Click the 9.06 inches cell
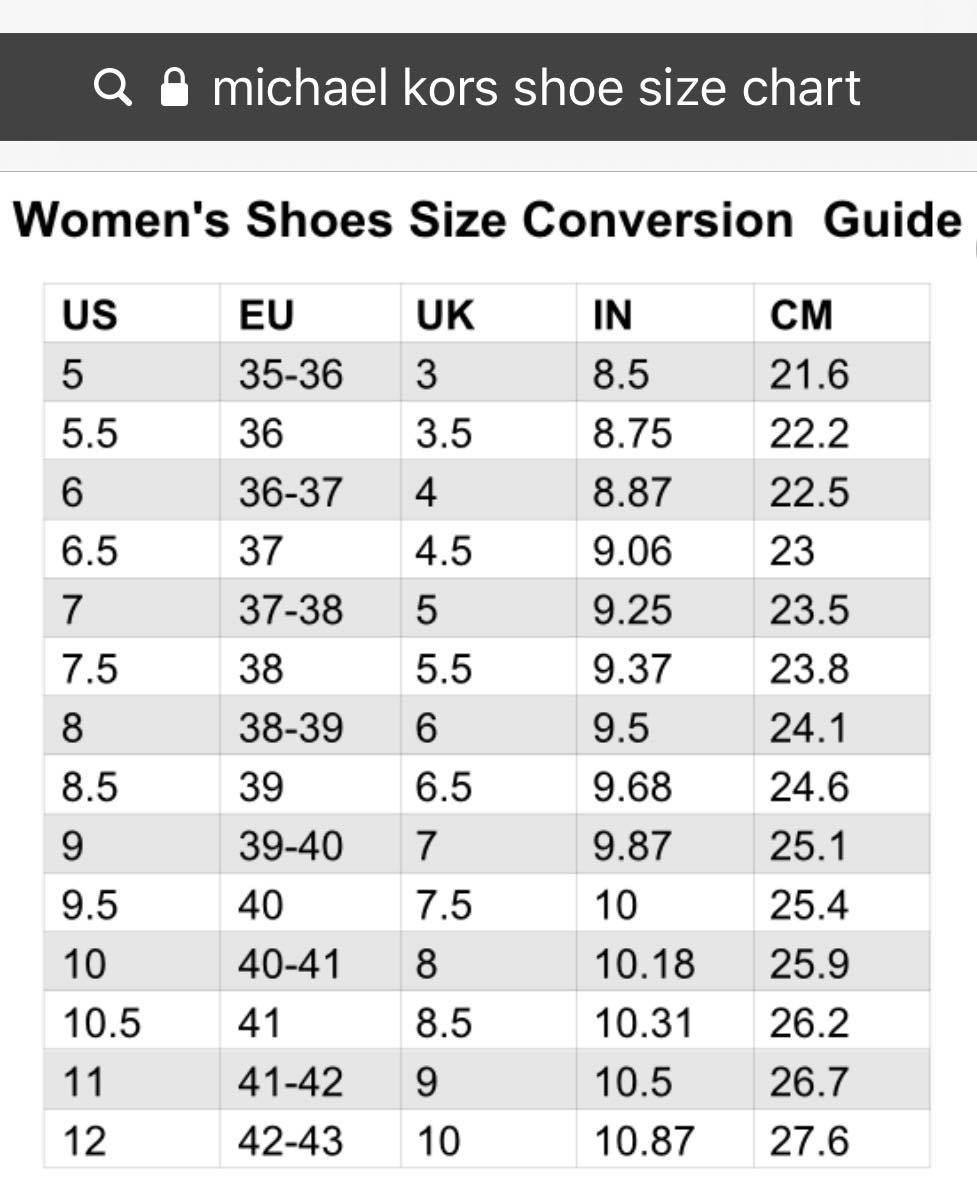Screen dimensions: 977x1177 665,550
